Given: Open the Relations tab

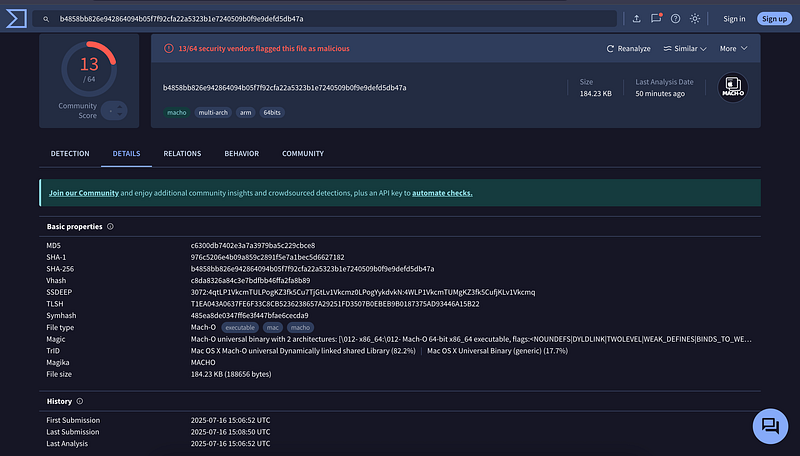Looking at the screenshot, I should coord(182,154).
